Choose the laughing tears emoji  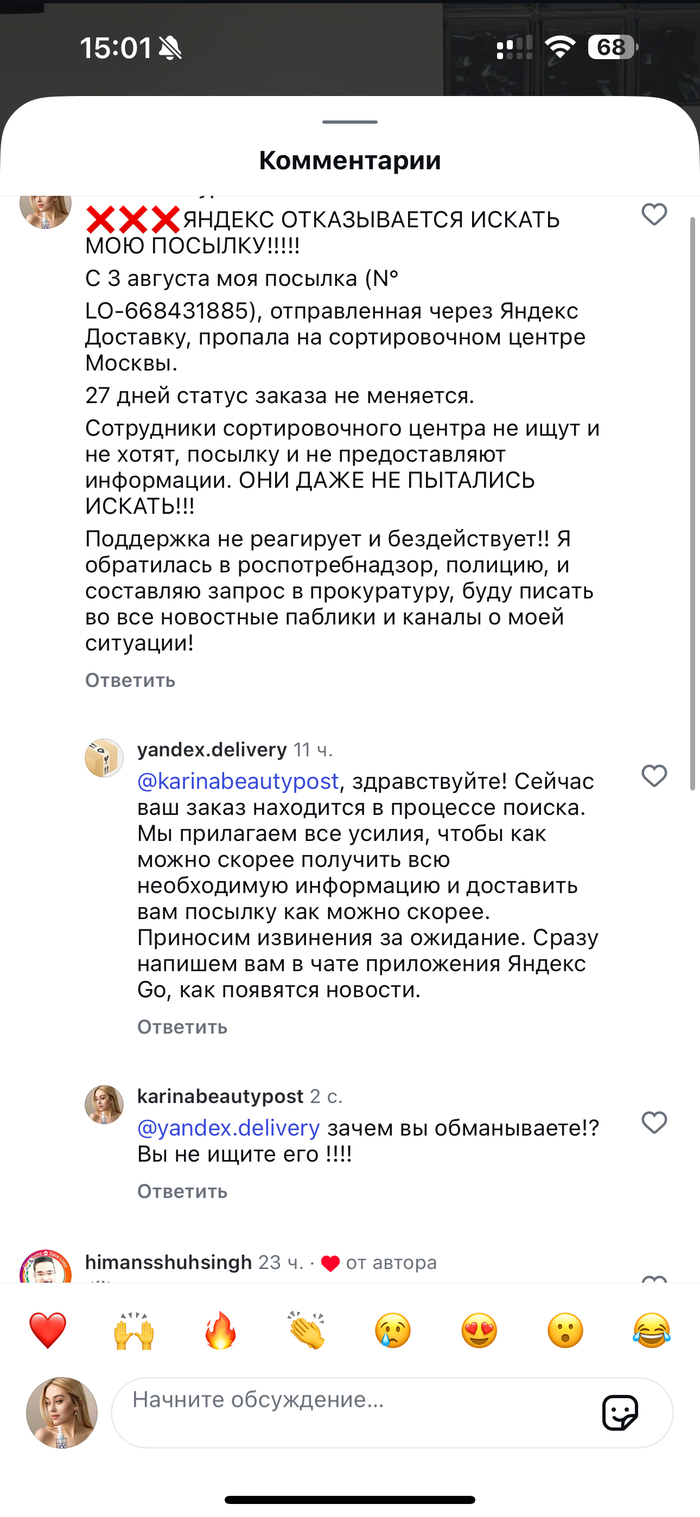[x=652, y=1331]
